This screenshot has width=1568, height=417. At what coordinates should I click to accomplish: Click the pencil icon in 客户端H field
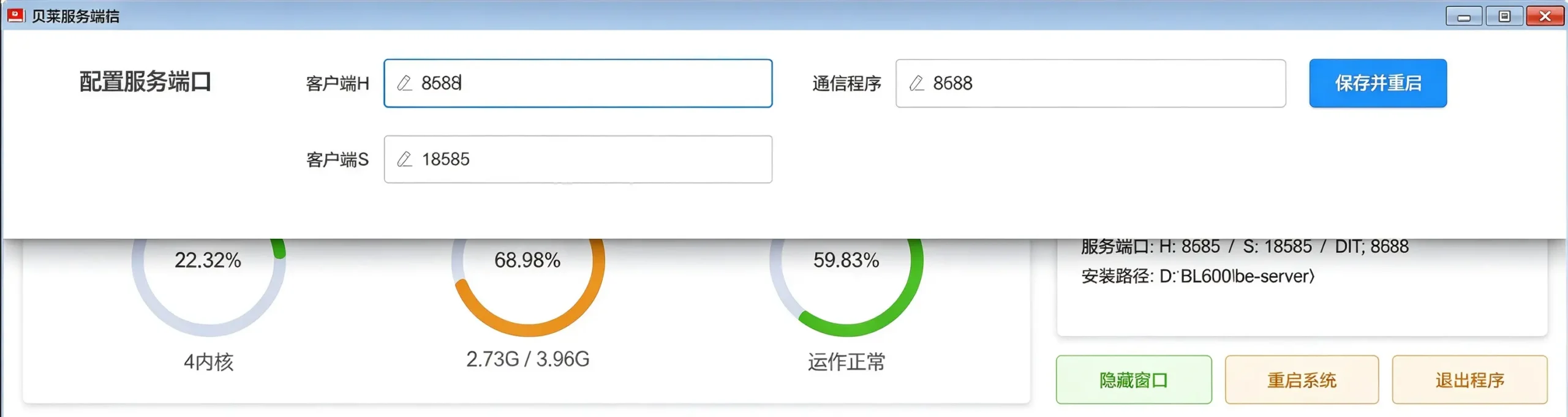tap(404, 83)
